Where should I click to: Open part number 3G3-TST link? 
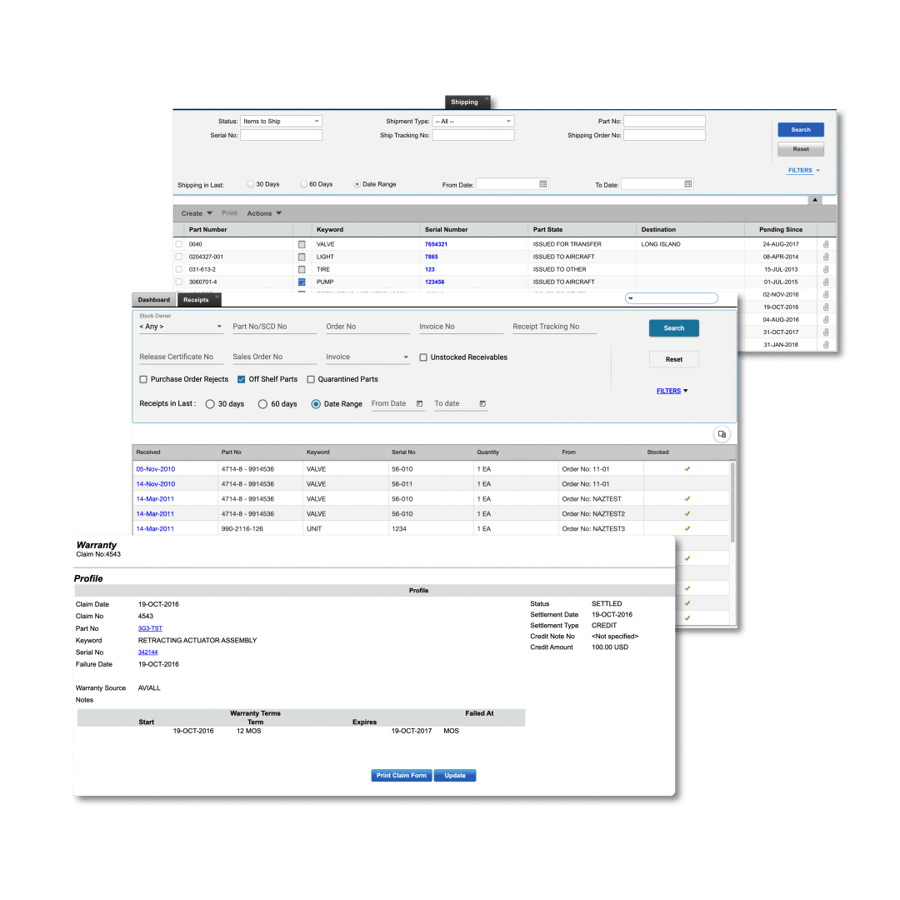click(150, 628)
